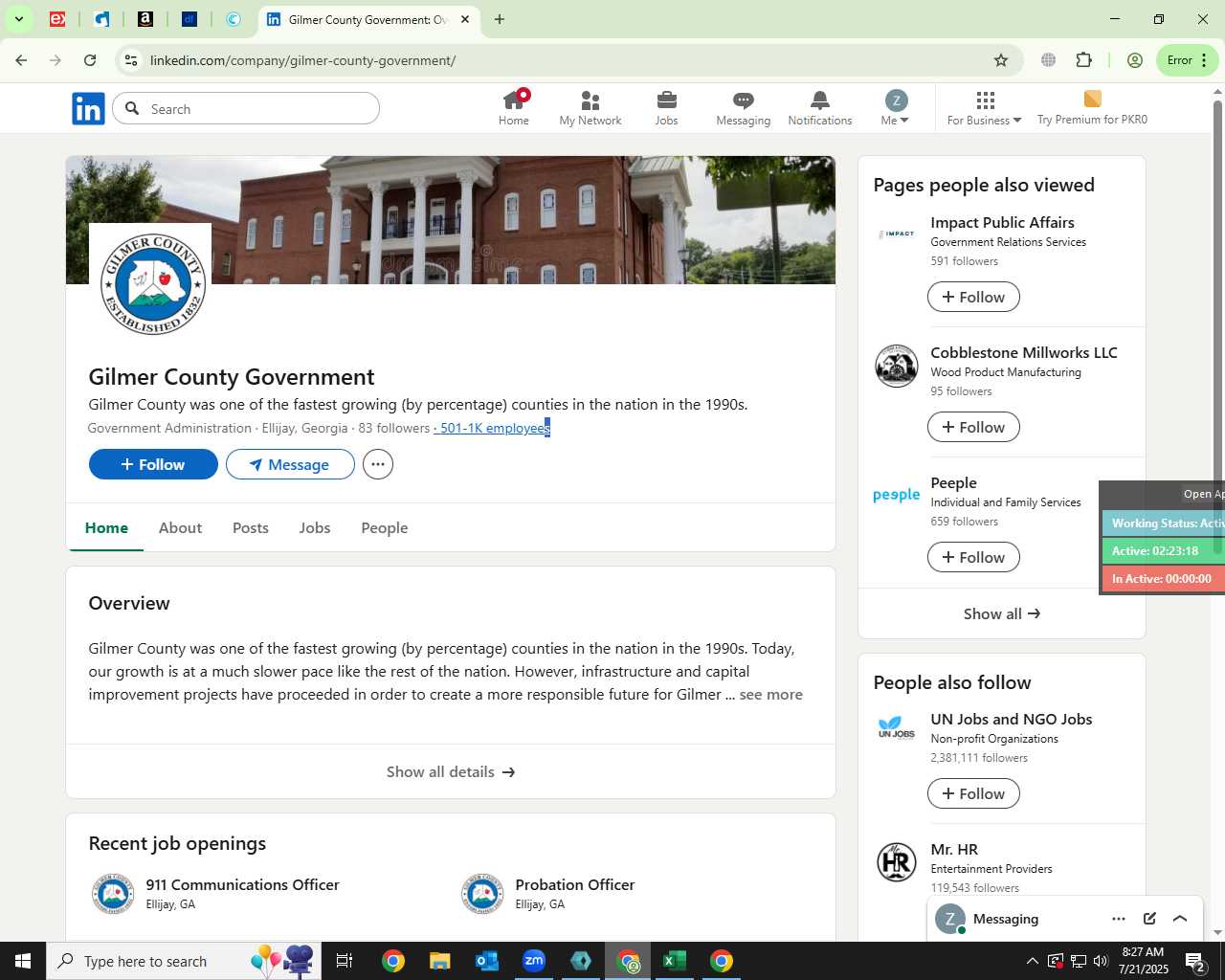Open Outlook from the taskbar

(x=487, y=961)
